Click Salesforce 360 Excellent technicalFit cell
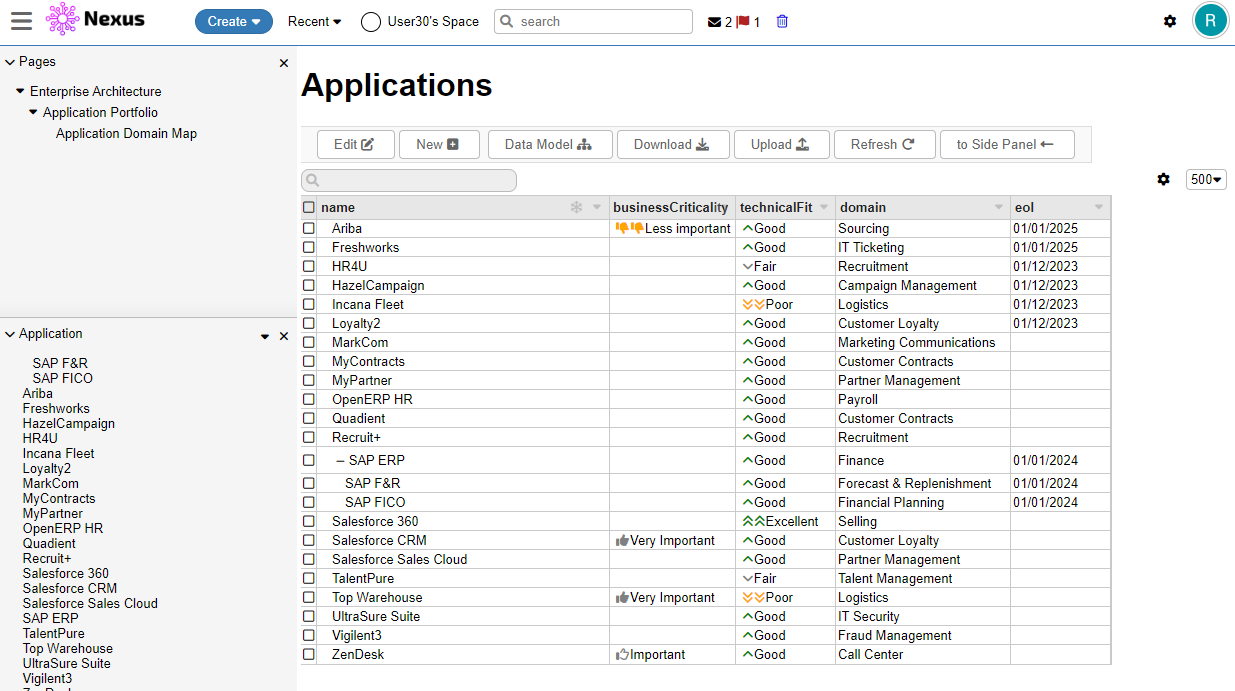Image resolution: width=1235 pixels, height=691 pixels. click(x=786, y=522)
